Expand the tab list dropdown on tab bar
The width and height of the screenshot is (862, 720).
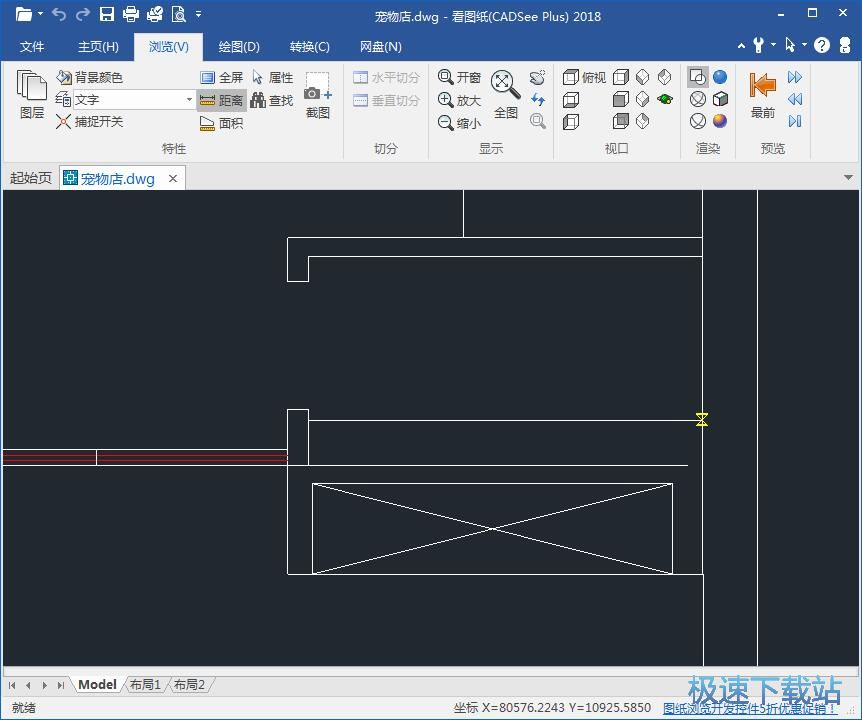[x=847, y=177]
